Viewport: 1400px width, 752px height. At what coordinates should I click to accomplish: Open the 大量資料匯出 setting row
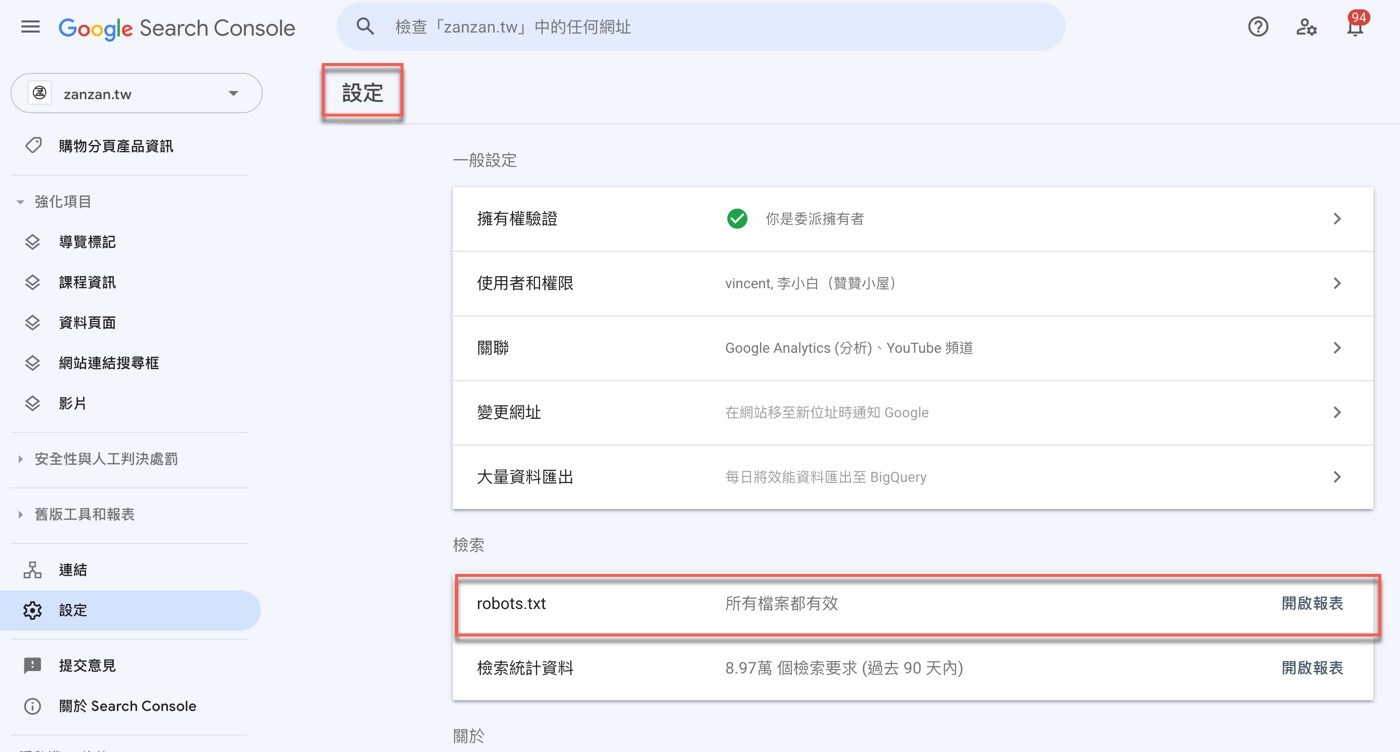(x=913, y=477)
